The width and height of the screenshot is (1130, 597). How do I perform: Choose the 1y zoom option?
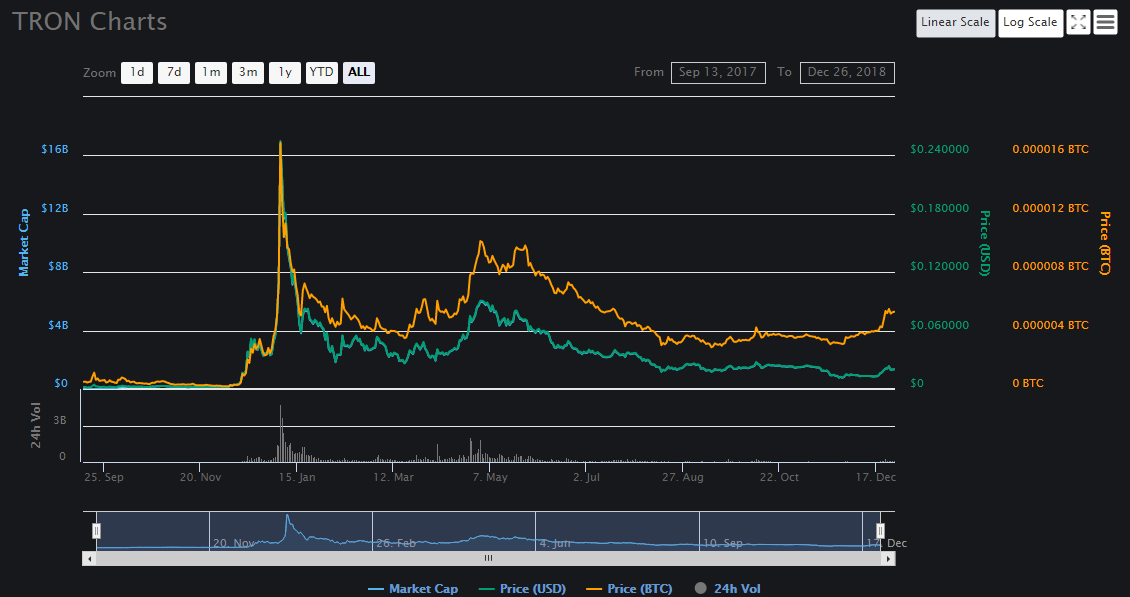285,72
